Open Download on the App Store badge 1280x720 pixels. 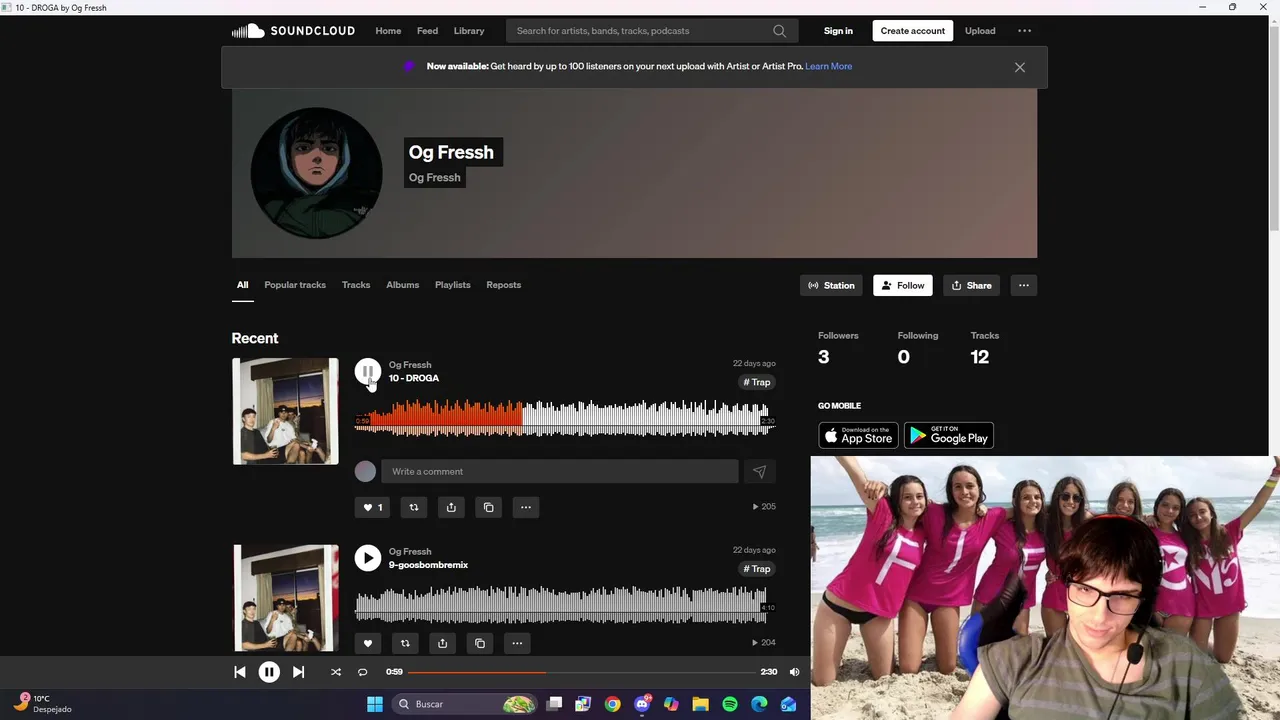pos(858,435)
